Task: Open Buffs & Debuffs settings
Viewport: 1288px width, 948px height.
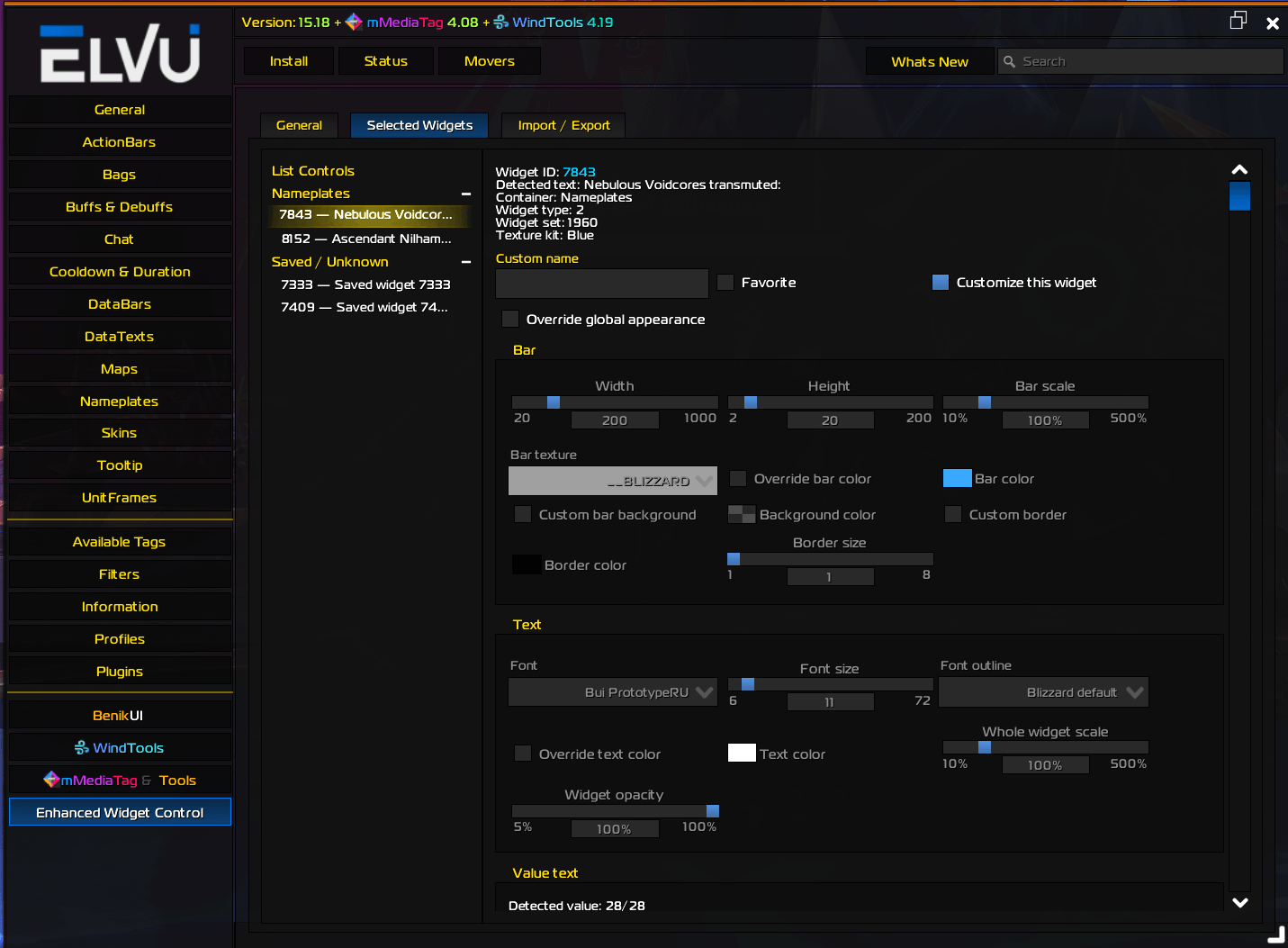Action: 120,207
